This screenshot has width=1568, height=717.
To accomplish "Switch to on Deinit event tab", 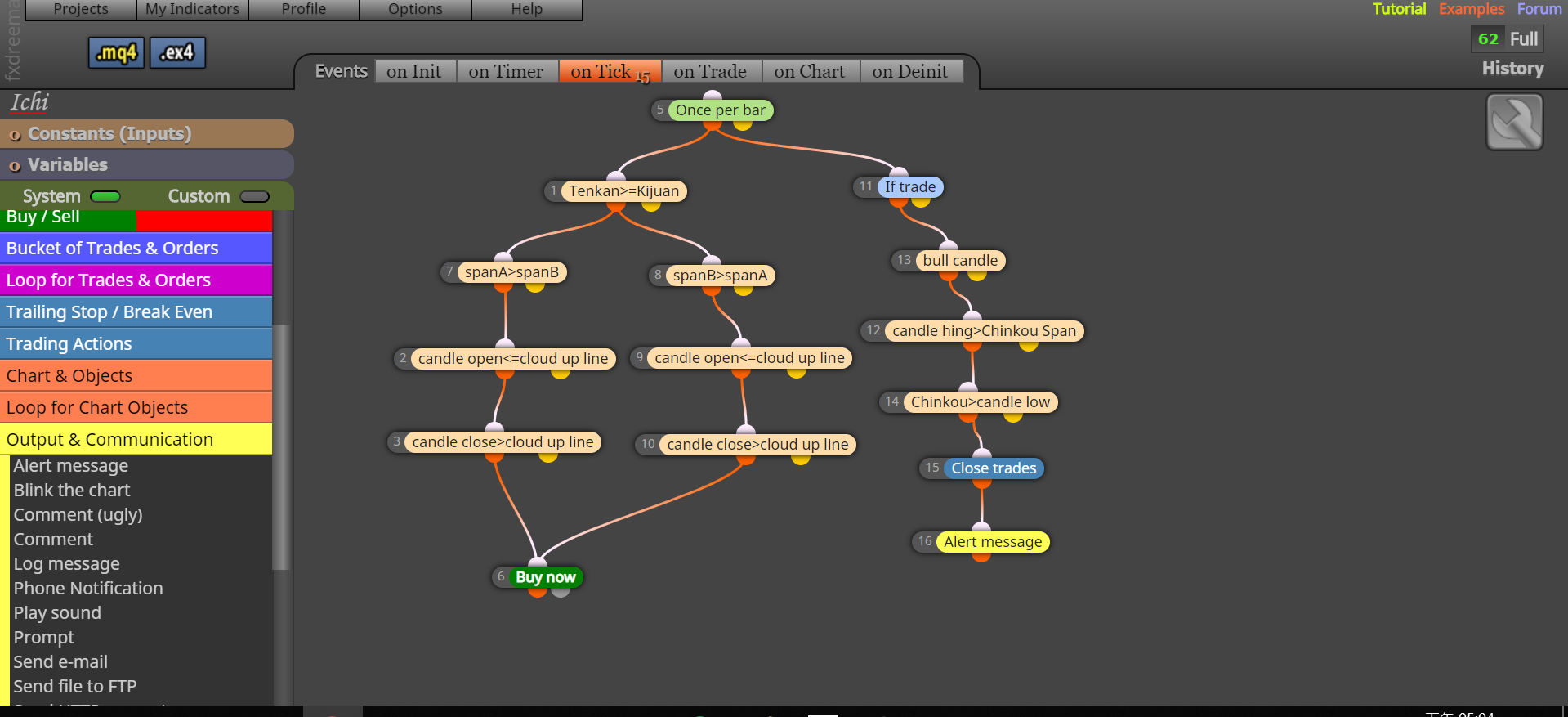I will [x=910, y=72].
